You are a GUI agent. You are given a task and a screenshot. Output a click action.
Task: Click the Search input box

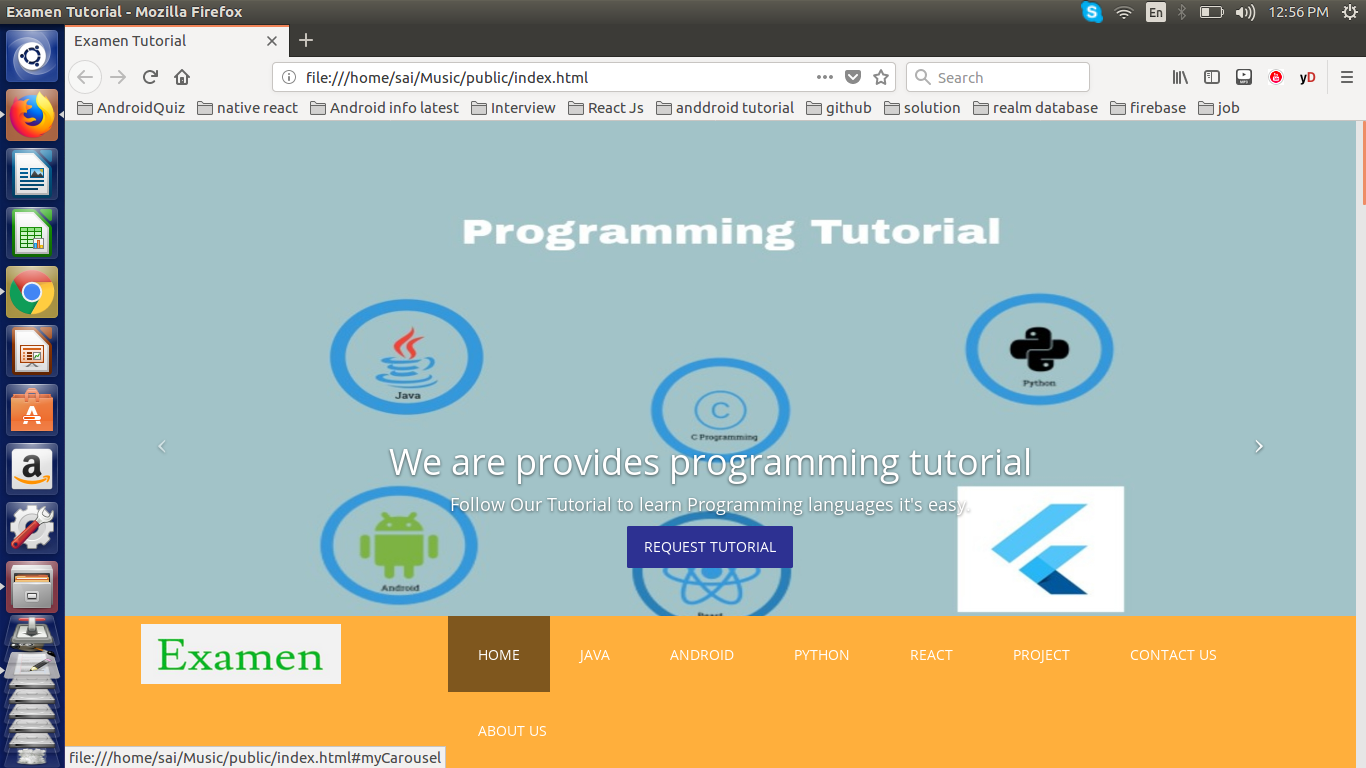point(998,77)
